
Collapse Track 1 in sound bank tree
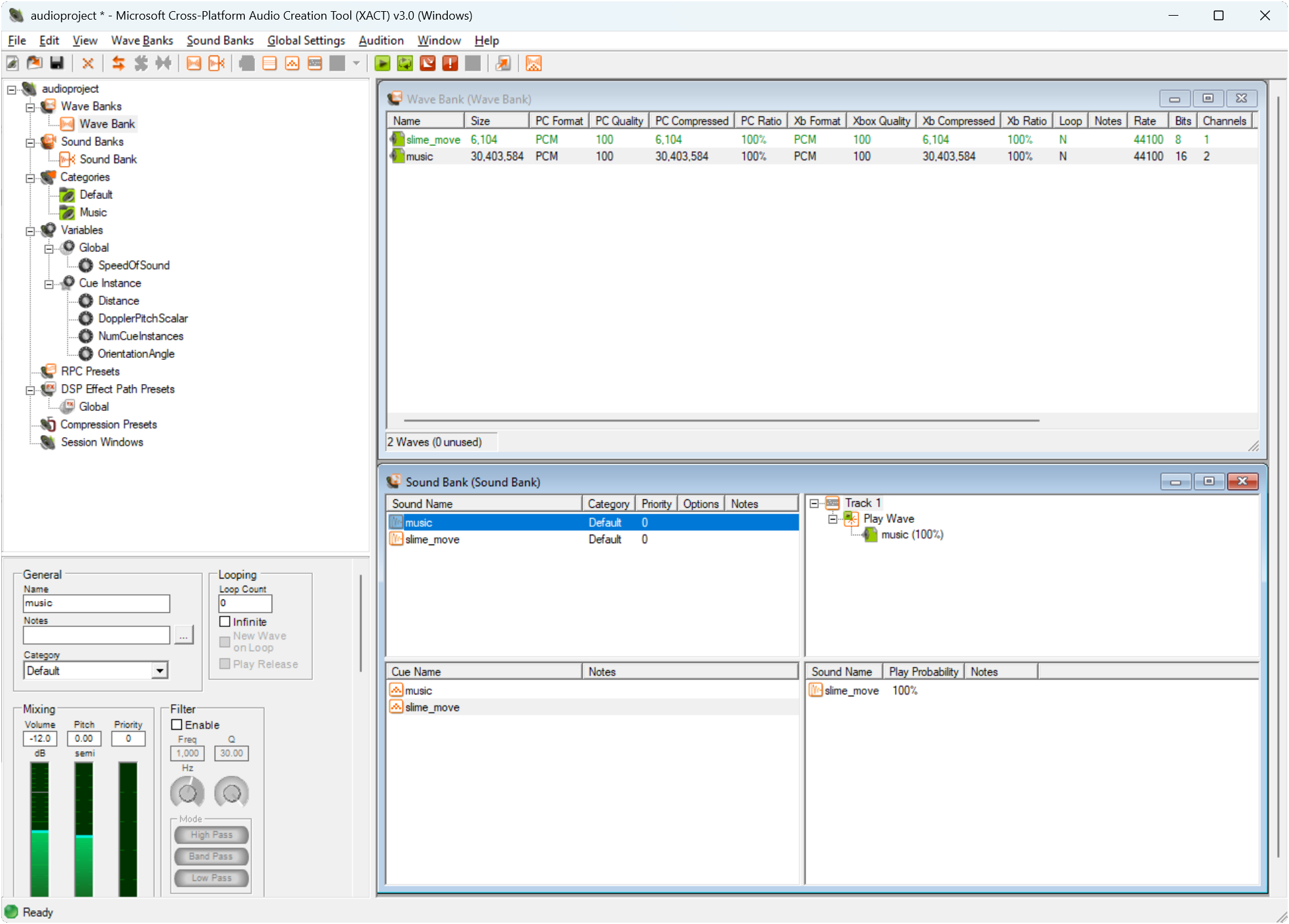[814, 503]
